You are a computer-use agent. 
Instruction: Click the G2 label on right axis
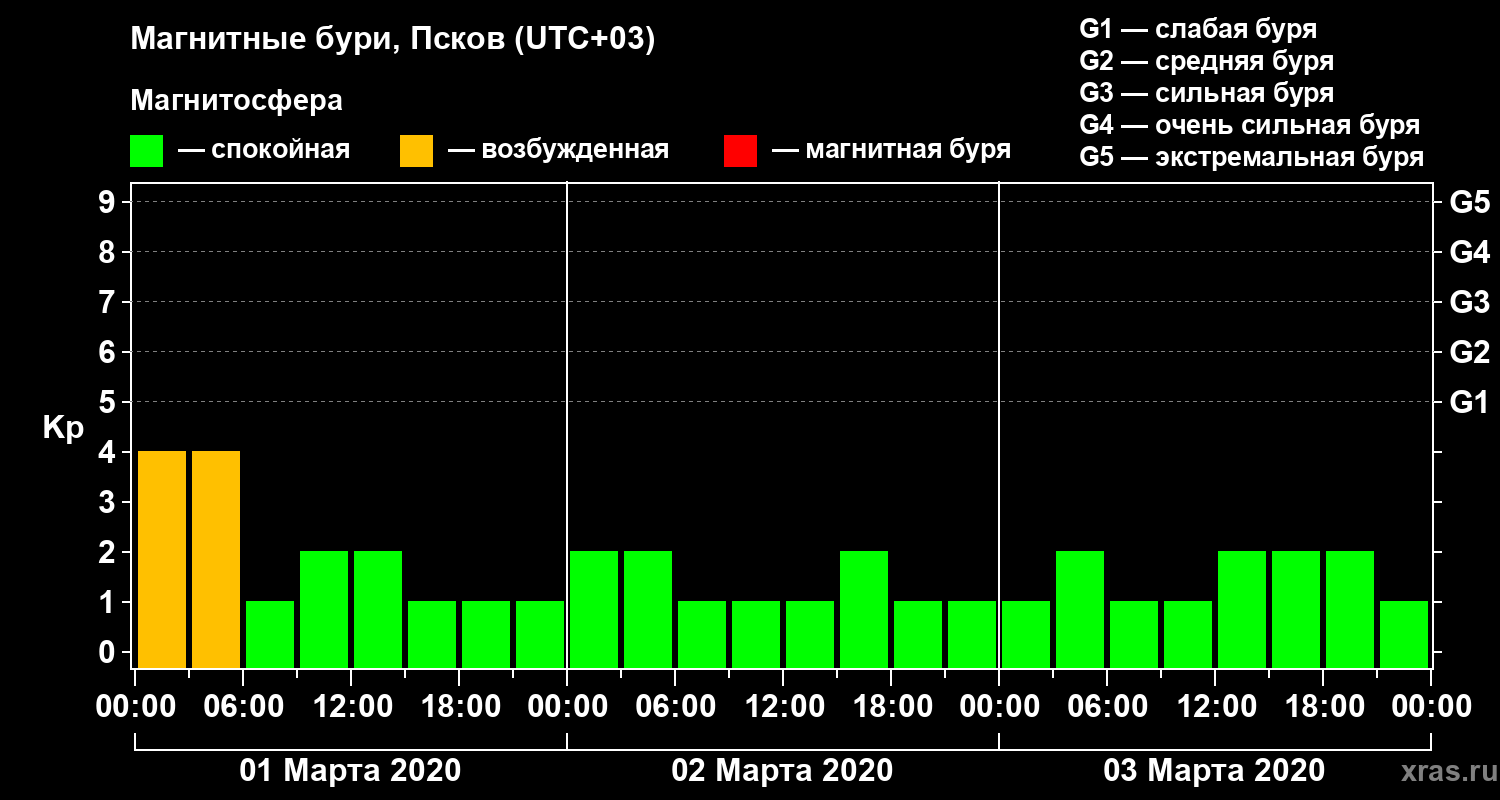[x=1469, y=352]
